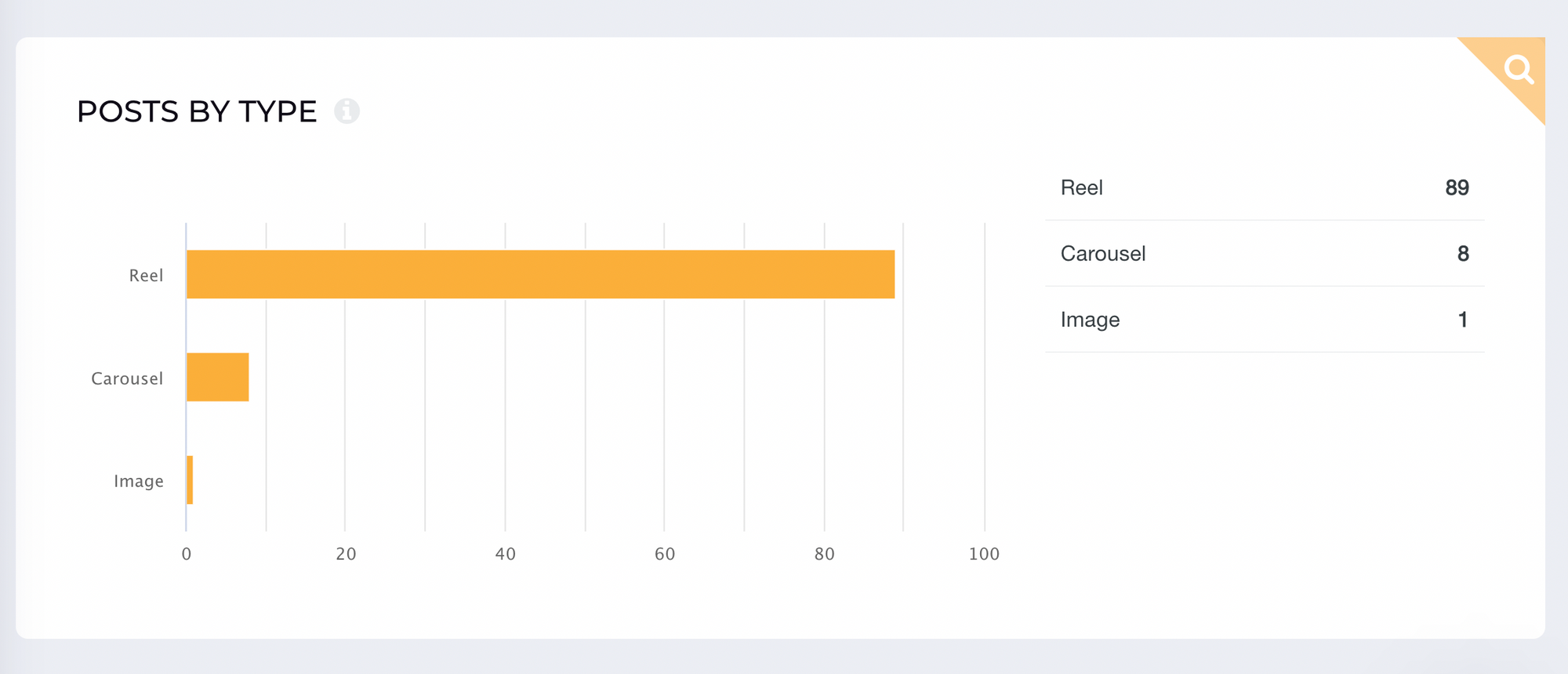Image resolution: width=1568 pixels, height=674 pixels.
Task: Click the 100 tick on the x-axis
Action: point(984,554)
